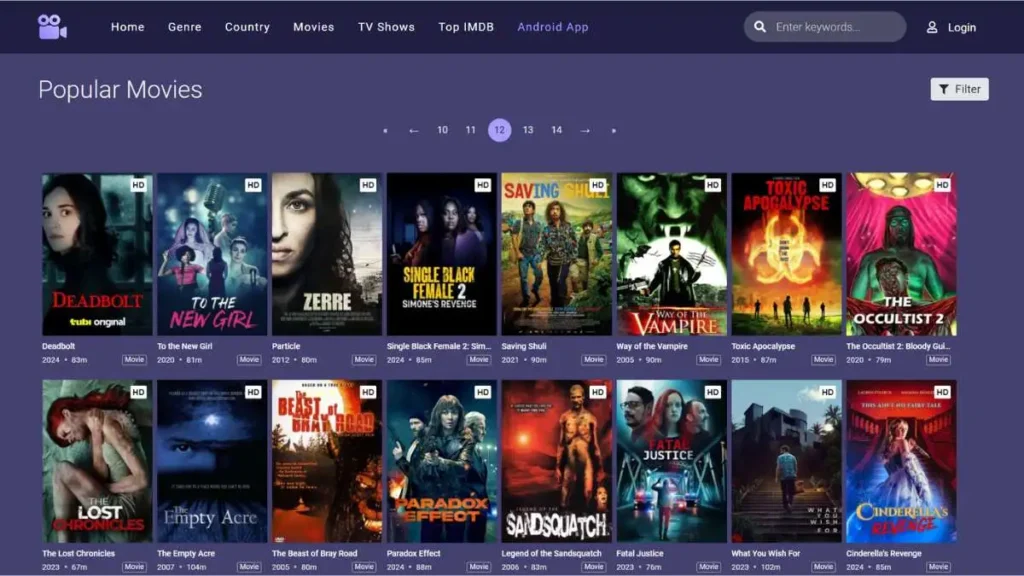Image resolution: width=1024 pixels, height=576 pixels.
Task: Click the search magnifier icon
Action: [x=760, y=27]
